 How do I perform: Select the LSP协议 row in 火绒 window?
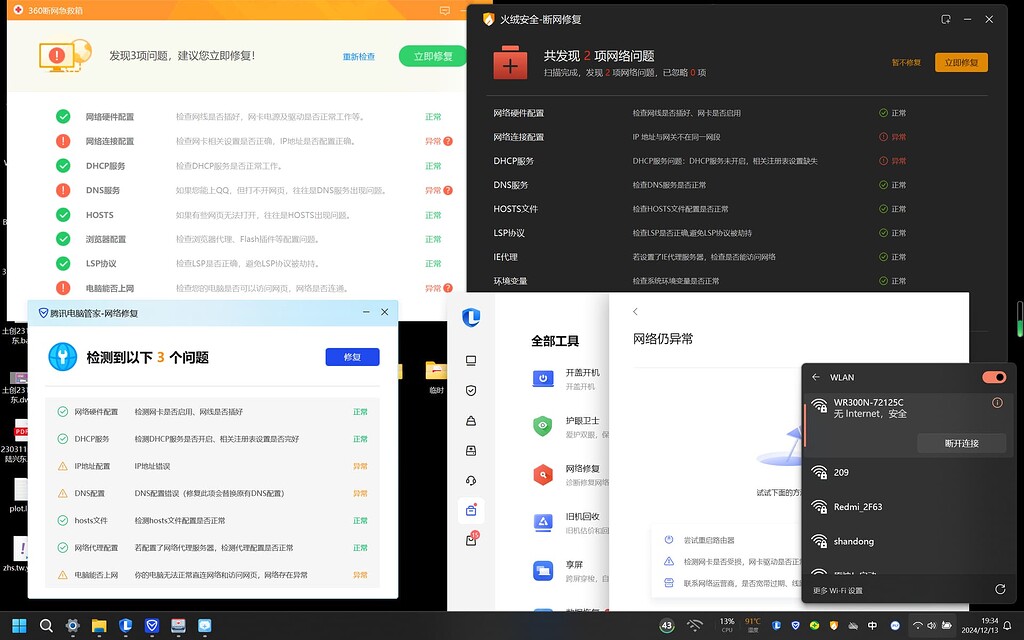(737, 233)
